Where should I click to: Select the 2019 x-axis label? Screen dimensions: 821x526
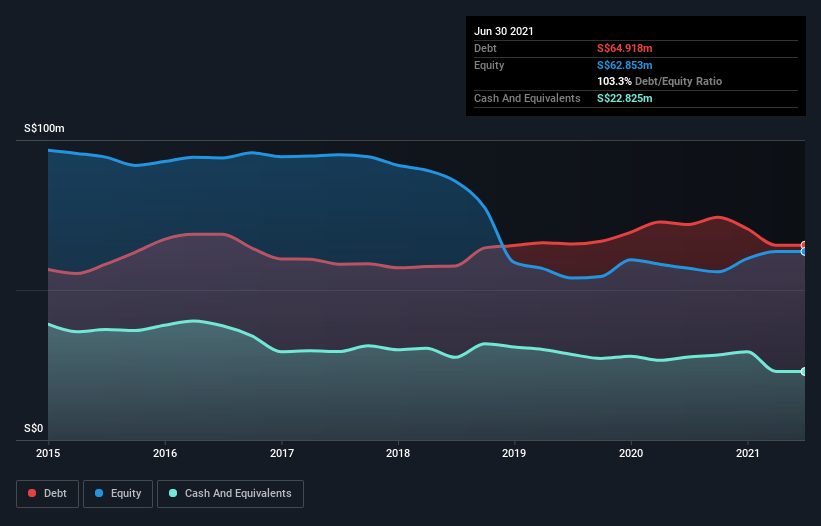(x=514, y=453)
